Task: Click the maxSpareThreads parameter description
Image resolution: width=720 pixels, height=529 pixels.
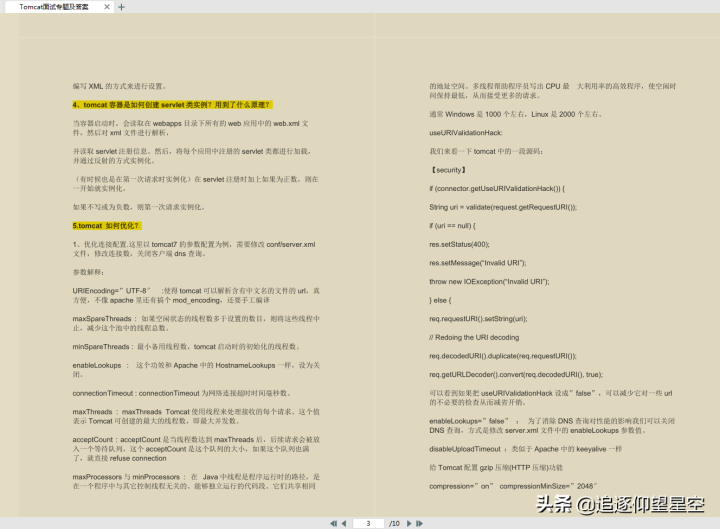Action: [196, 323]
